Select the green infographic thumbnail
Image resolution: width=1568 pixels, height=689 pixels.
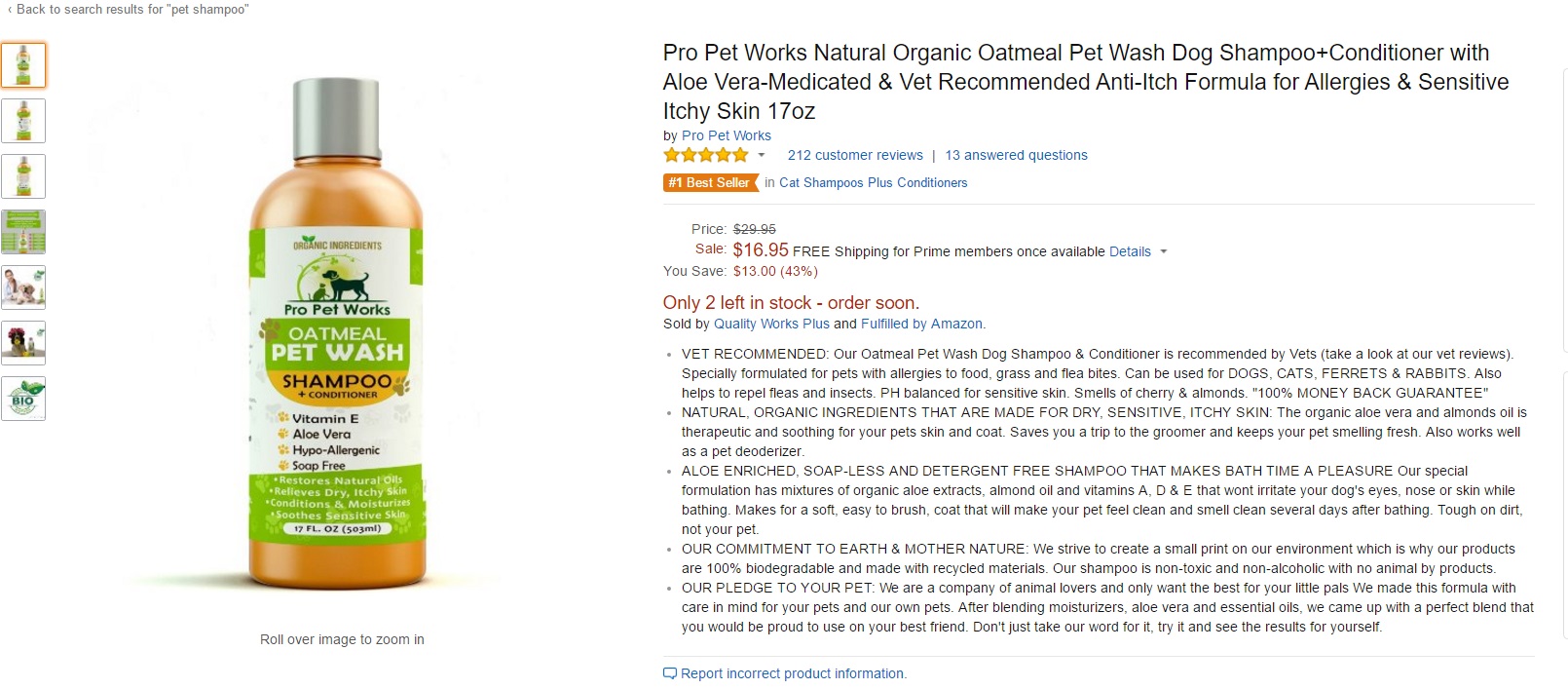[23, 232]
